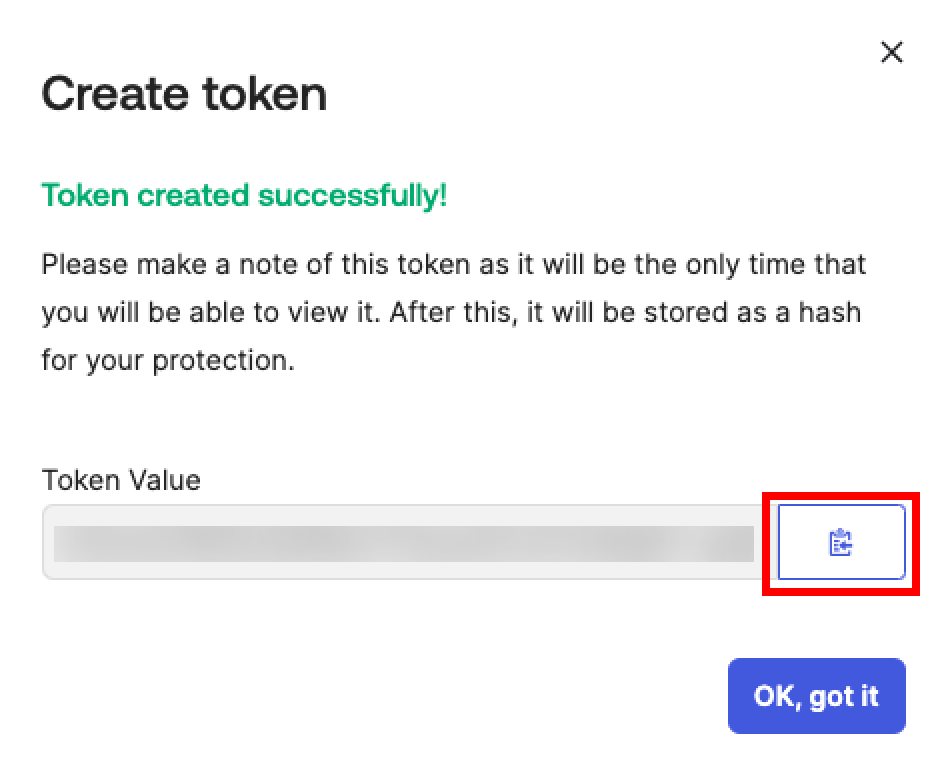
Task: Copy the token value to clipboard
Action: 841,542
